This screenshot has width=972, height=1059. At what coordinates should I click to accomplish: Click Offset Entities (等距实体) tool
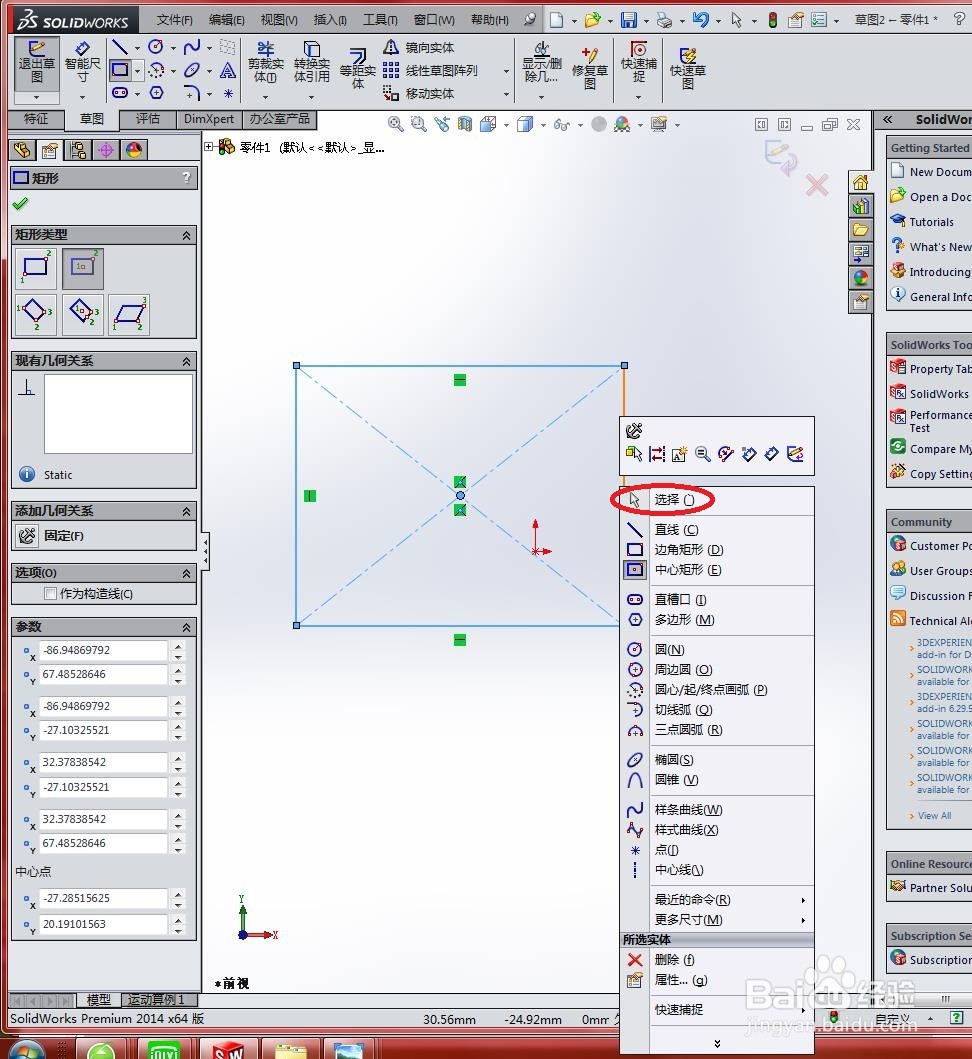click(x=357, y=68)
